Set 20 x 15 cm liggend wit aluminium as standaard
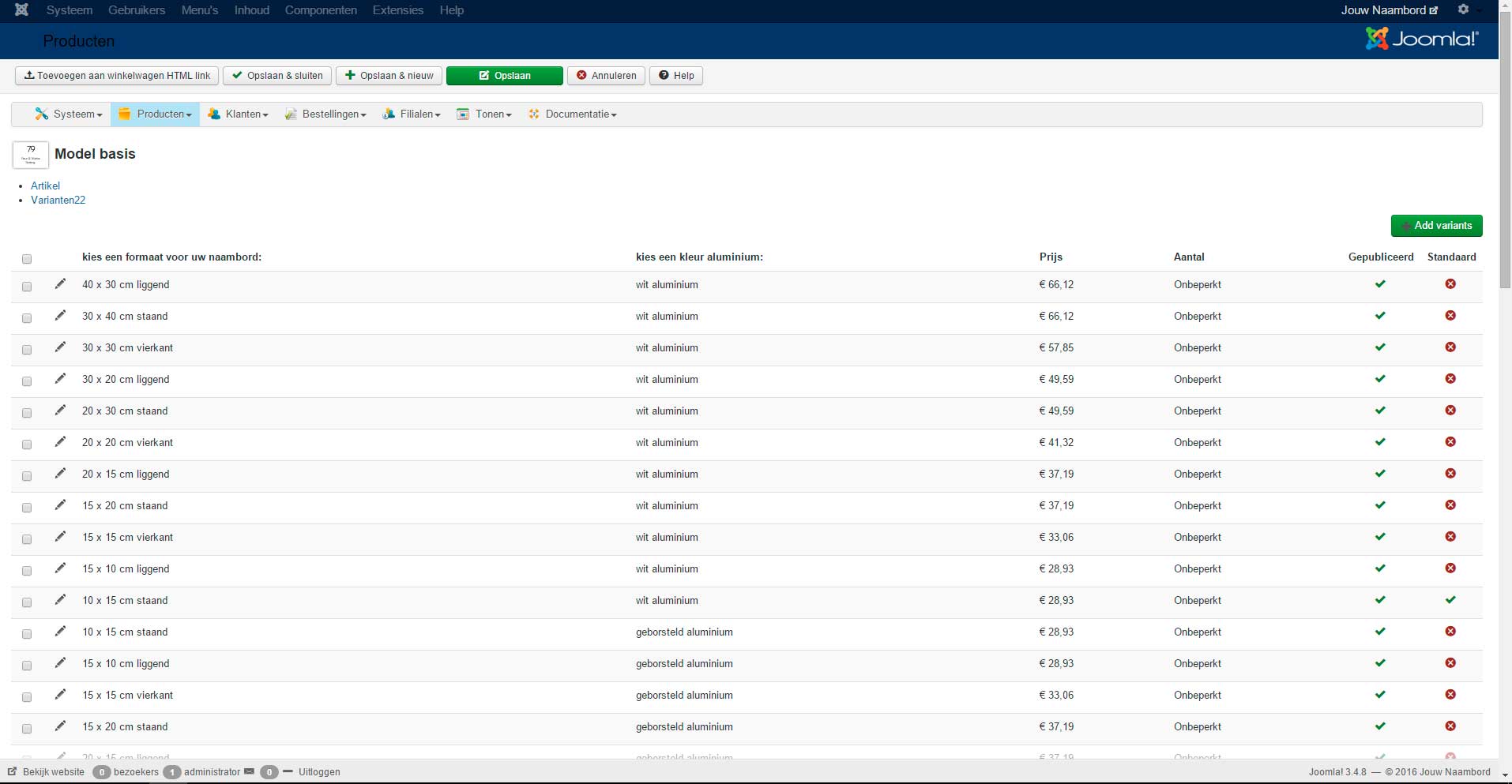Viewport: 1512px width, 784px height. click(x=1450, y=474)
